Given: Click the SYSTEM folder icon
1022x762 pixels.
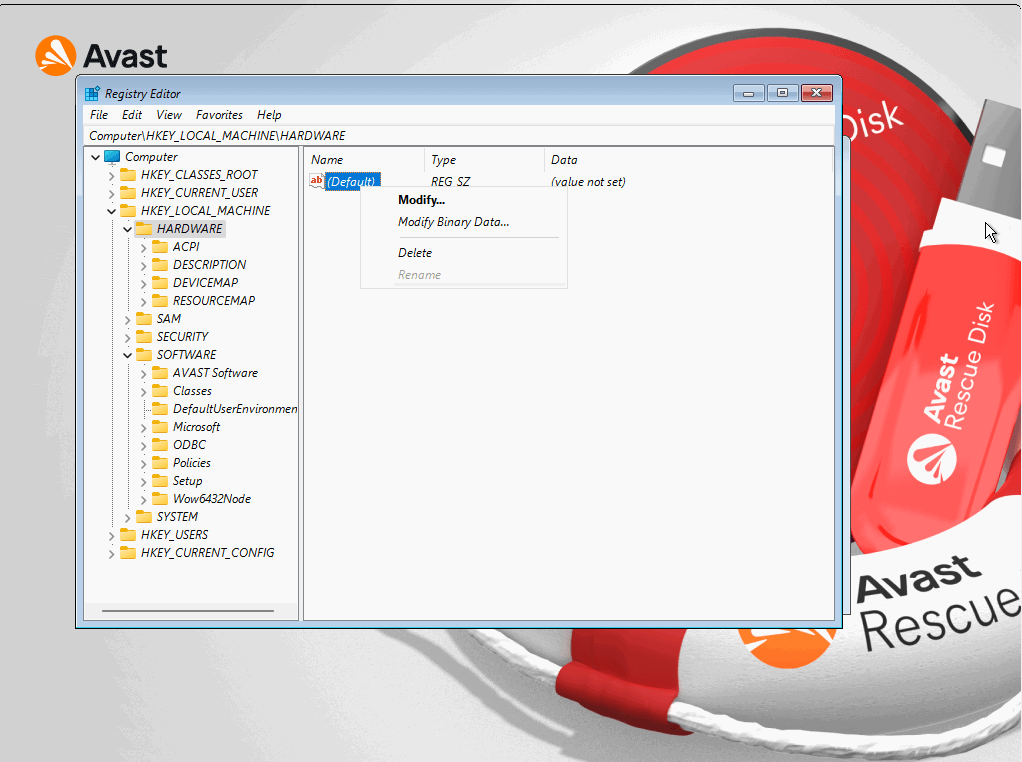Looking at the screenshot, I should 144,517.
